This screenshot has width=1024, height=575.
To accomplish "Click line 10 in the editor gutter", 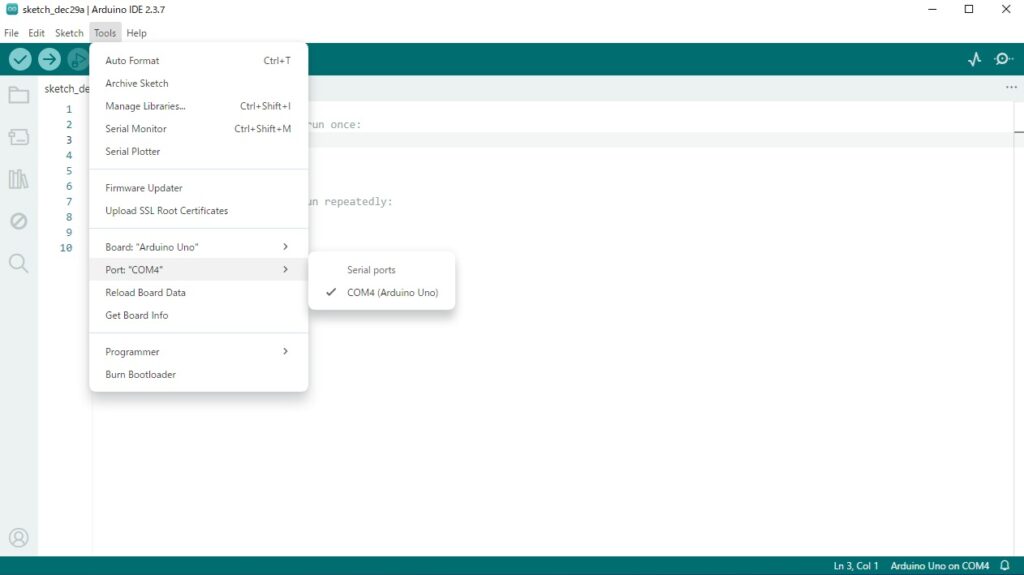I will point(66,248).
